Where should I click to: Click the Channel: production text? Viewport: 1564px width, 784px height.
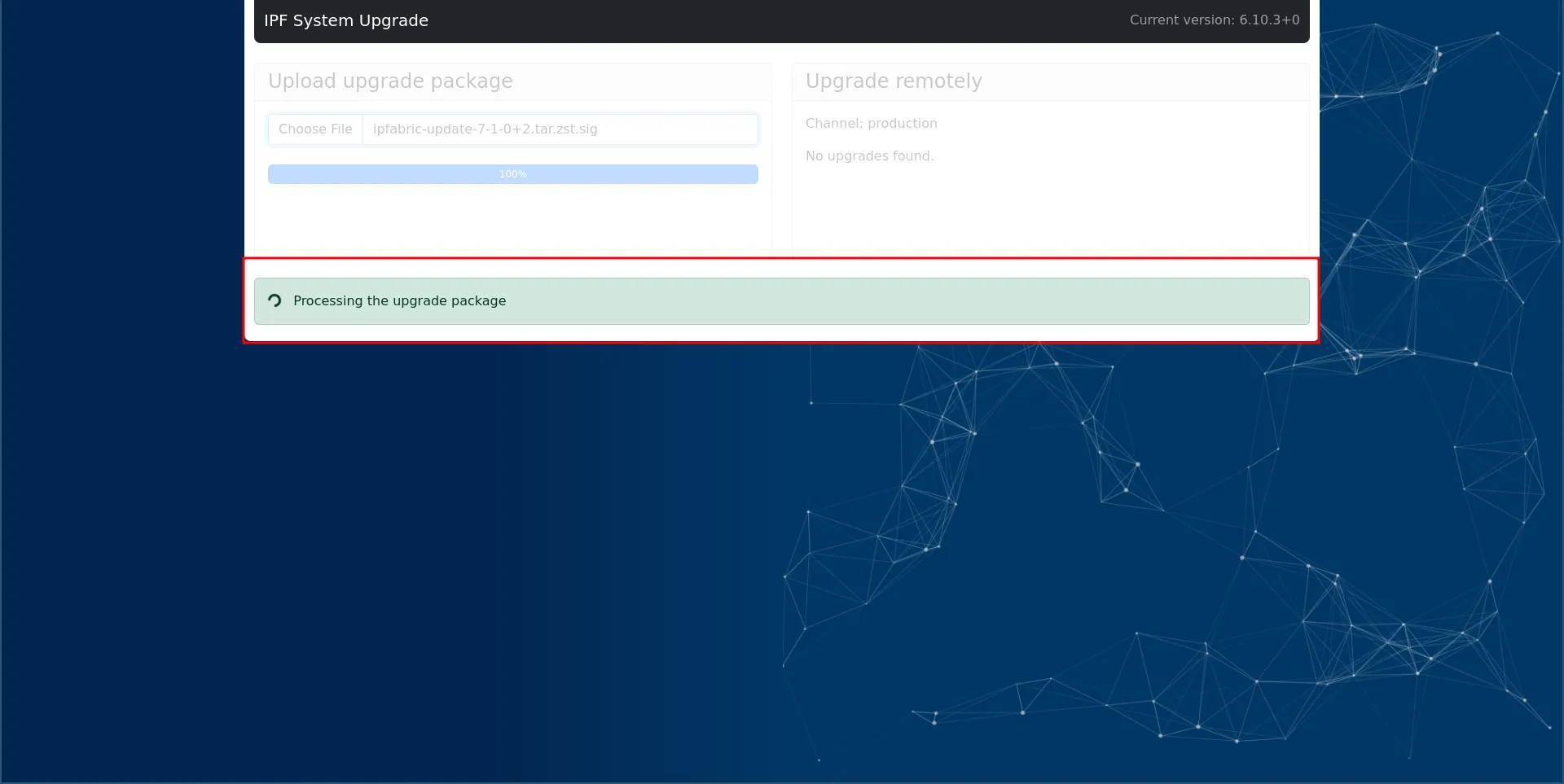pos(871,124)
